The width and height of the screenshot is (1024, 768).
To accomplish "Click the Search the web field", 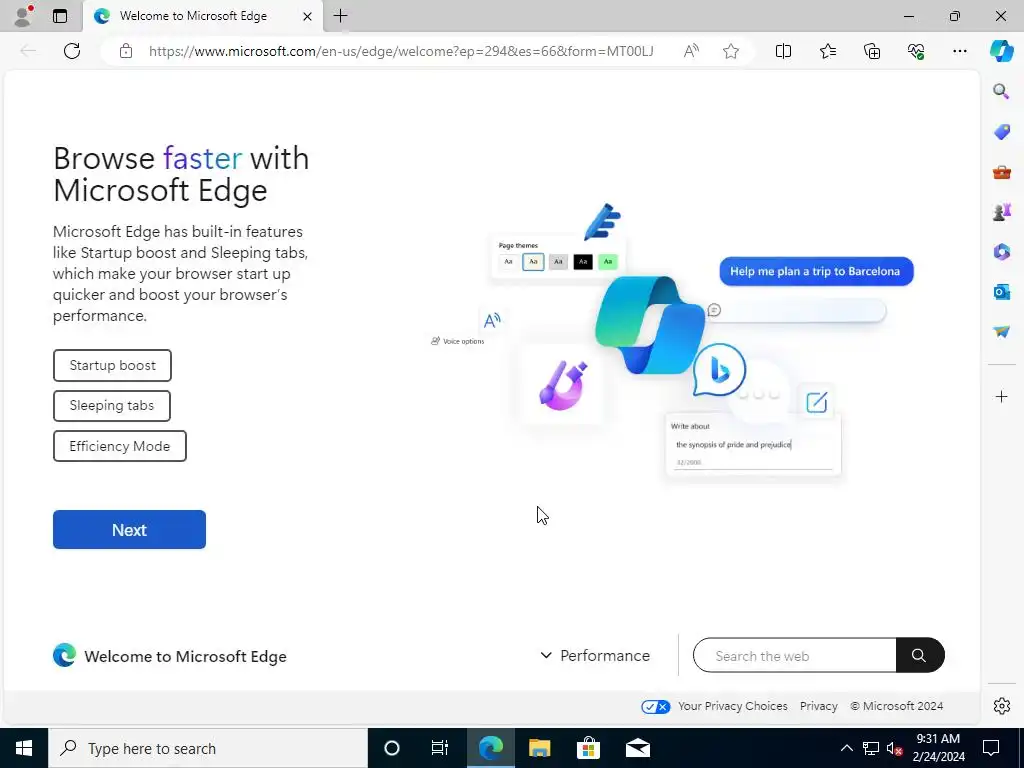I will point(794,656).
